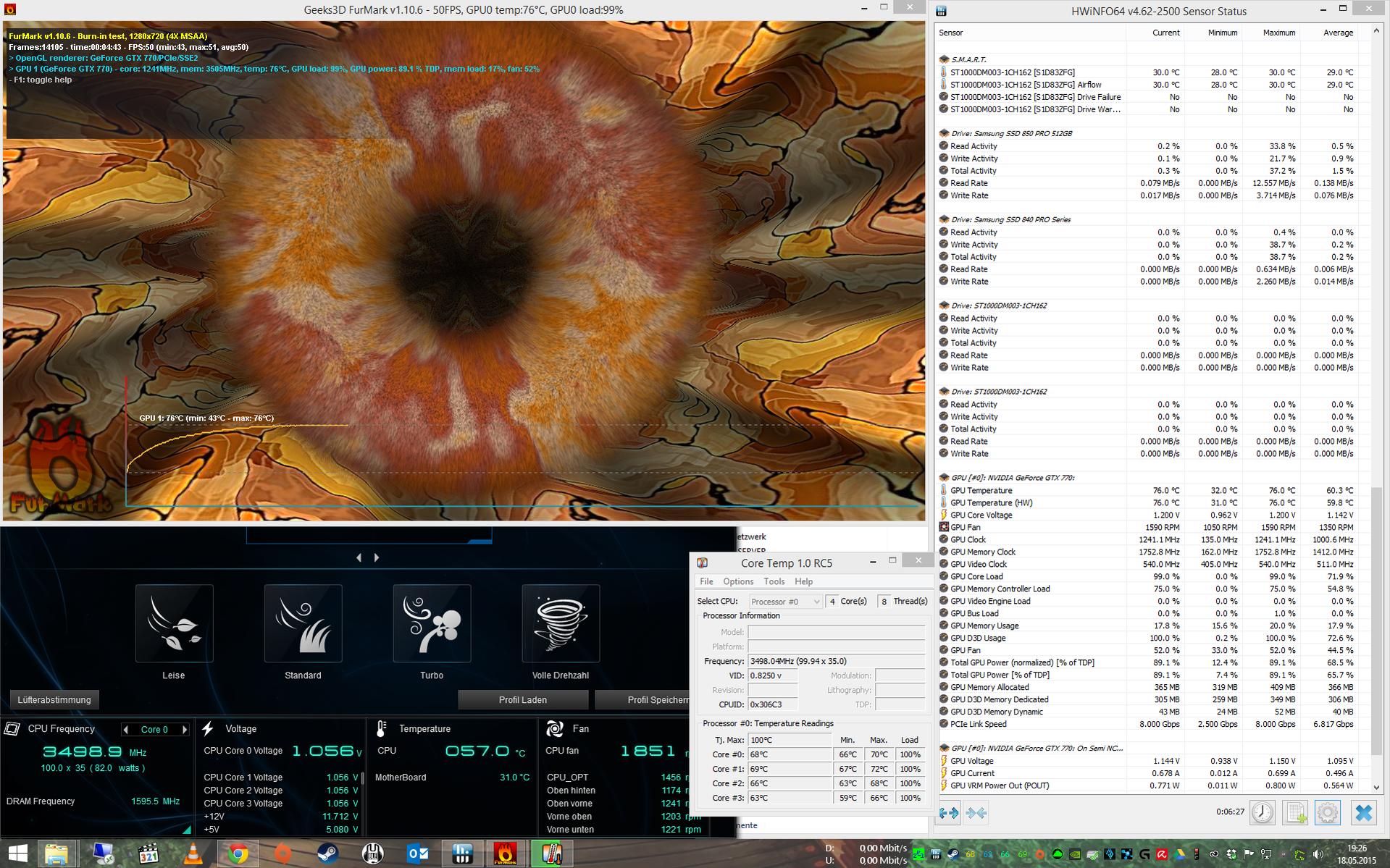Select the Volle Drehzahl tornado icon
Screen dimensions: 1390x868
pyautogui.click(x=561, y=623)
